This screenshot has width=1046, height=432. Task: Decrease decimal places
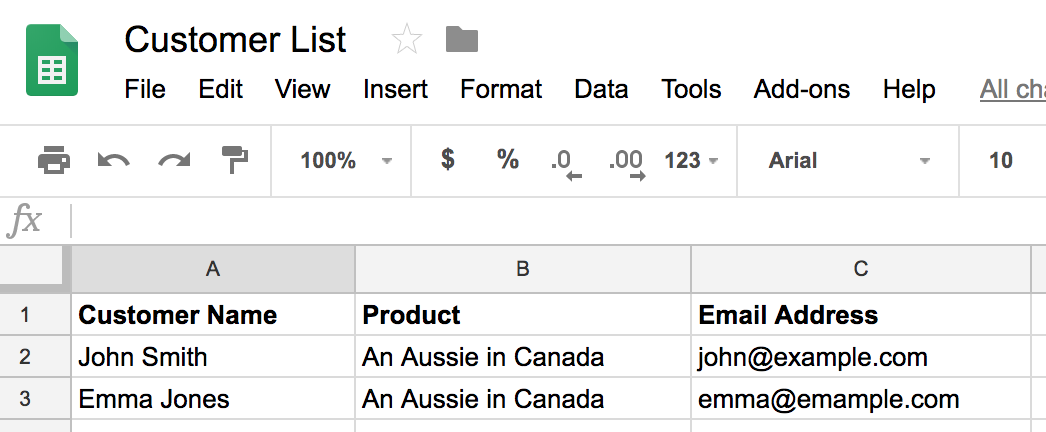pyautogui.click(x=566, y=164)
